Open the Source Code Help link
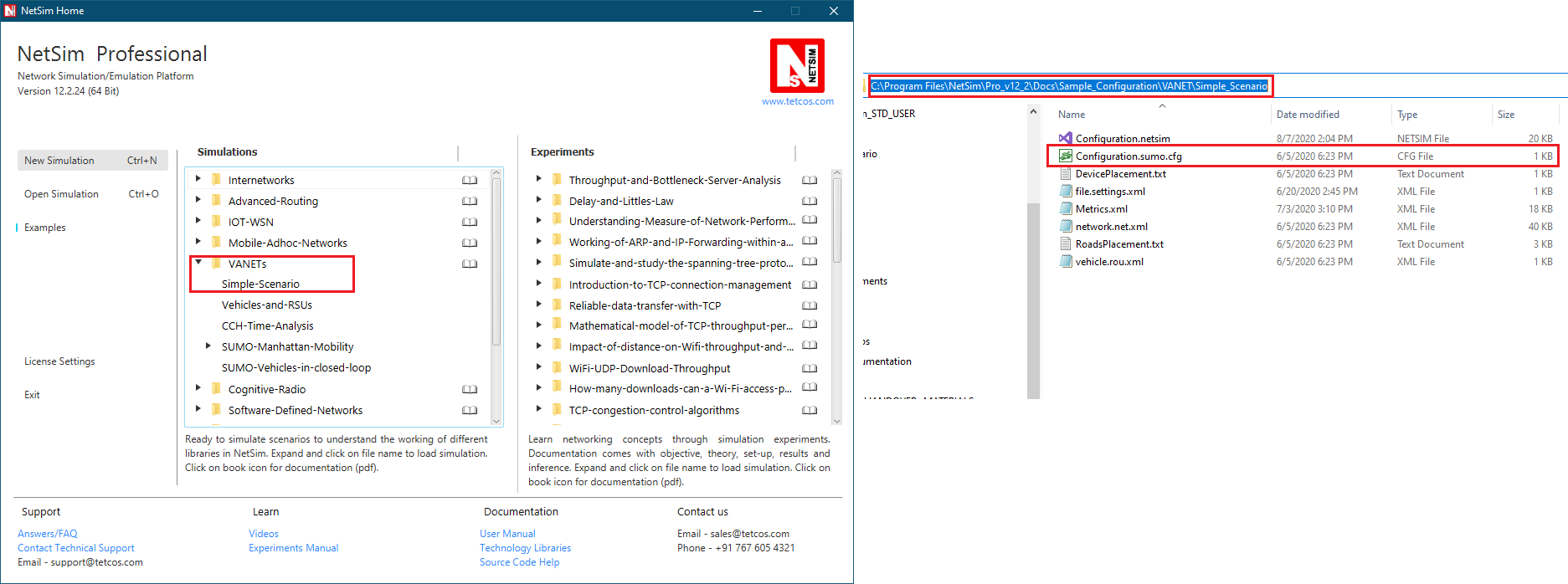1568x584 pixels. coord(520,562)
